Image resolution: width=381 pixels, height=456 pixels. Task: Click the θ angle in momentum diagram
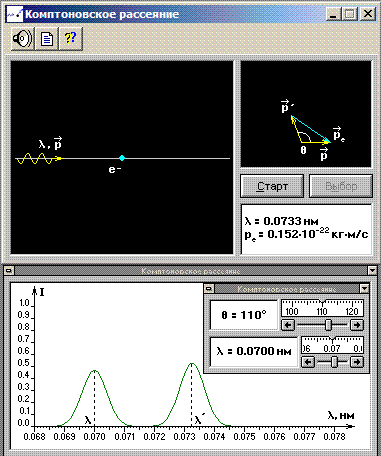click(303, 150)
